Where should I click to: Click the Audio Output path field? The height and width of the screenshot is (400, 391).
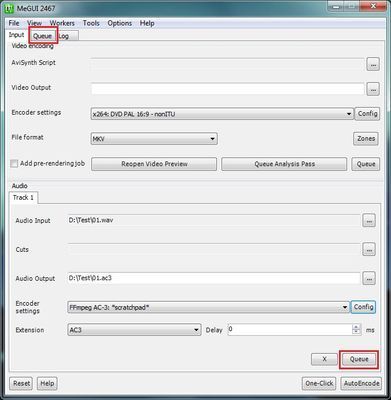[x=214, y=278]
